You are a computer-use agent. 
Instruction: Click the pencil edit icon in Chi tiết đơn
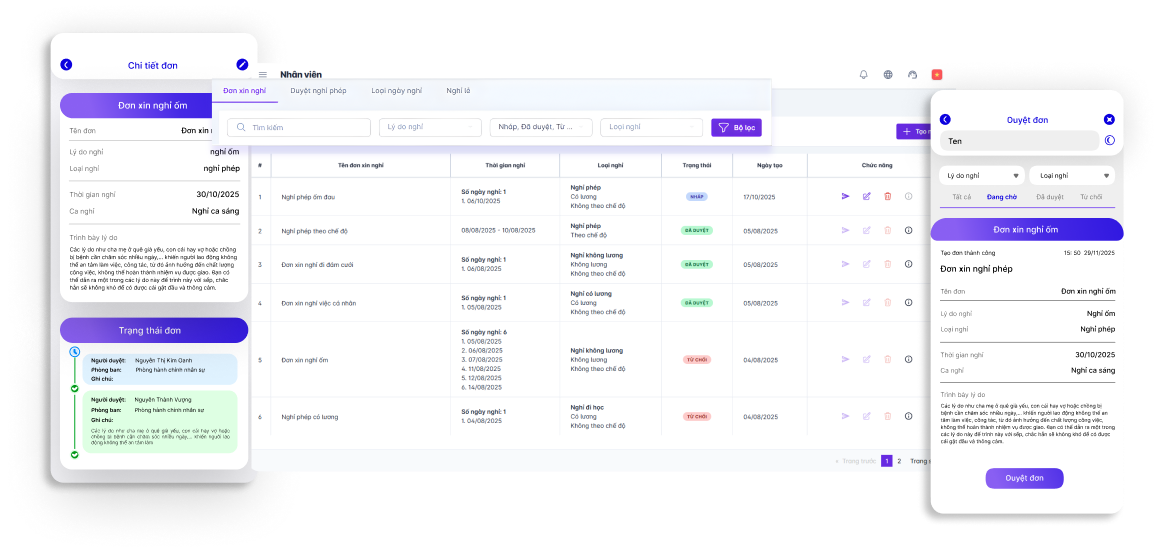tap(242, 65)
